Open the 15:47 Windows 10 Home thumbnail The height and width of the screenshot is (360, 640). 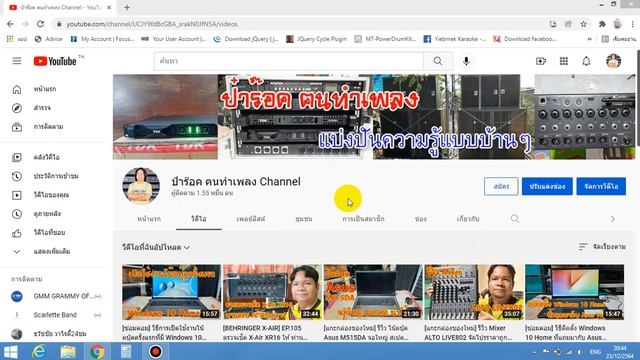[574, 292]
